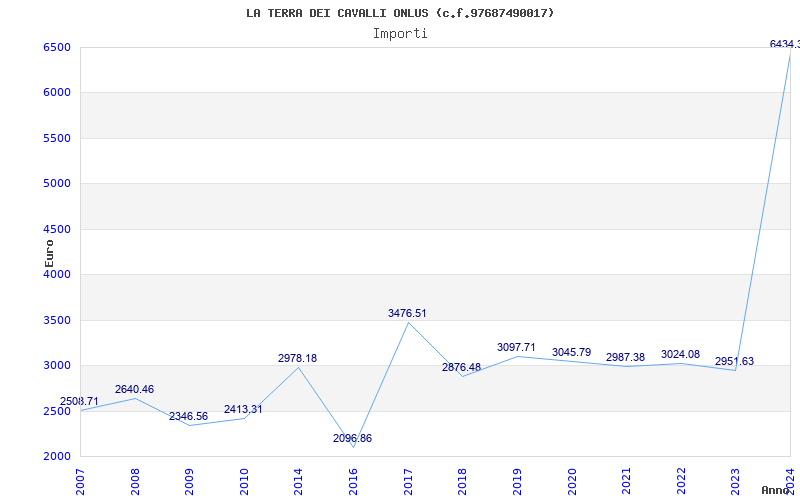Select the 2508.71 data label
The height and width of the screenshot is (500, 800).
tap(79, 402)
